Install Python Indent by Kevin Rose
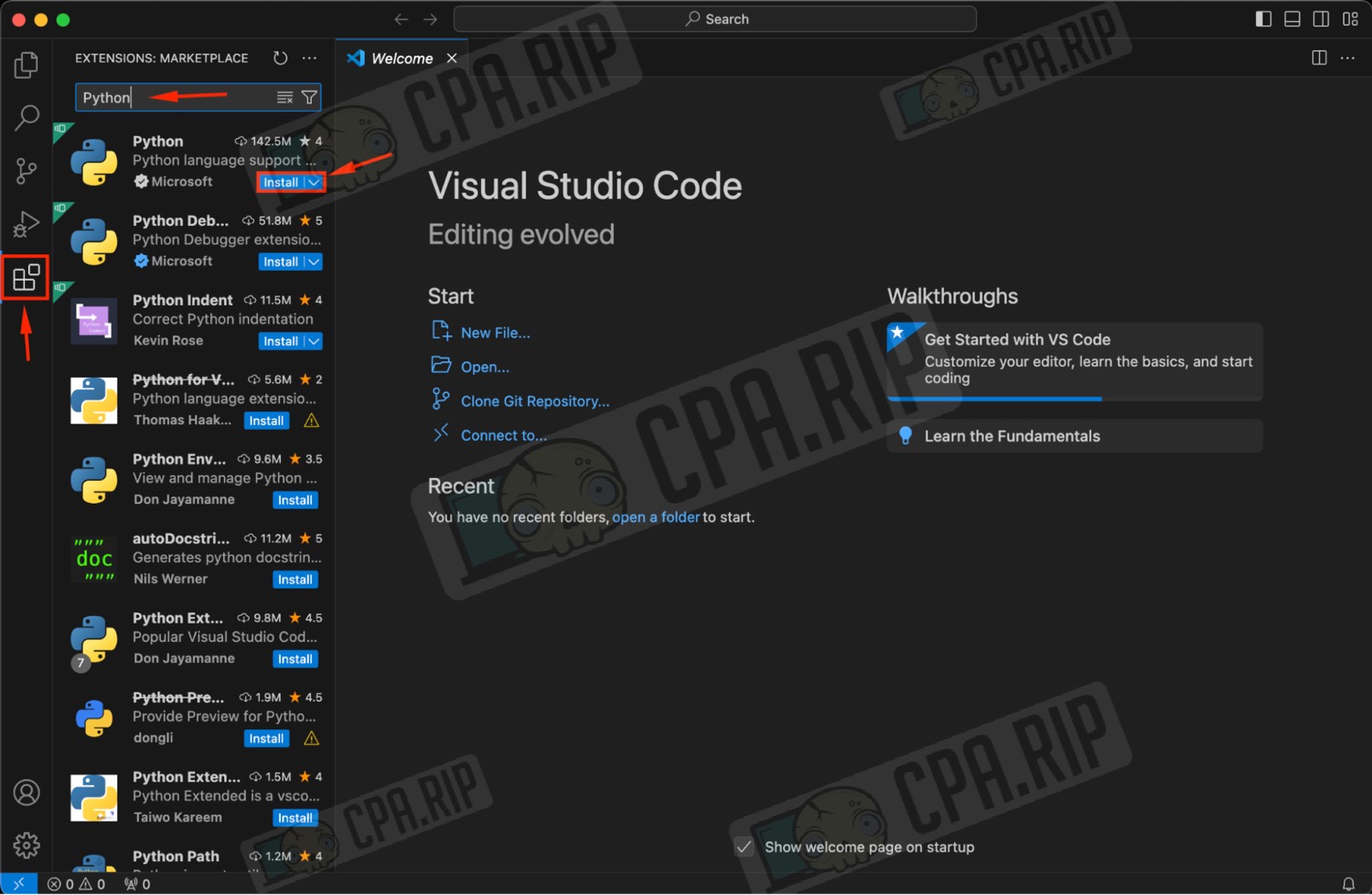Viewport: 1372px width, 895px height. tap(281, 341)
